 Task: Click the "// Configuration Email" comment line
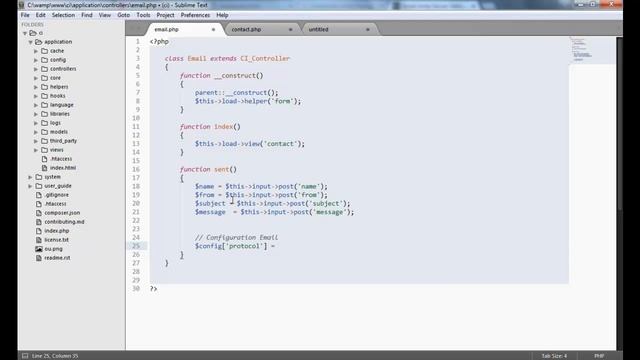tap(236, 237)
